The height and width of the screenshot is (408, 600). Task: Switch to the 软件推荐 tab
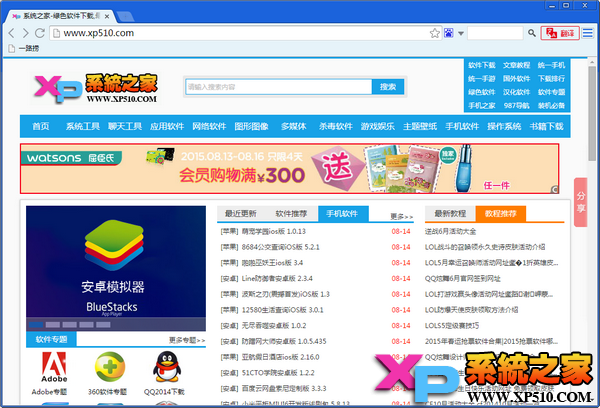pos(291,214)
